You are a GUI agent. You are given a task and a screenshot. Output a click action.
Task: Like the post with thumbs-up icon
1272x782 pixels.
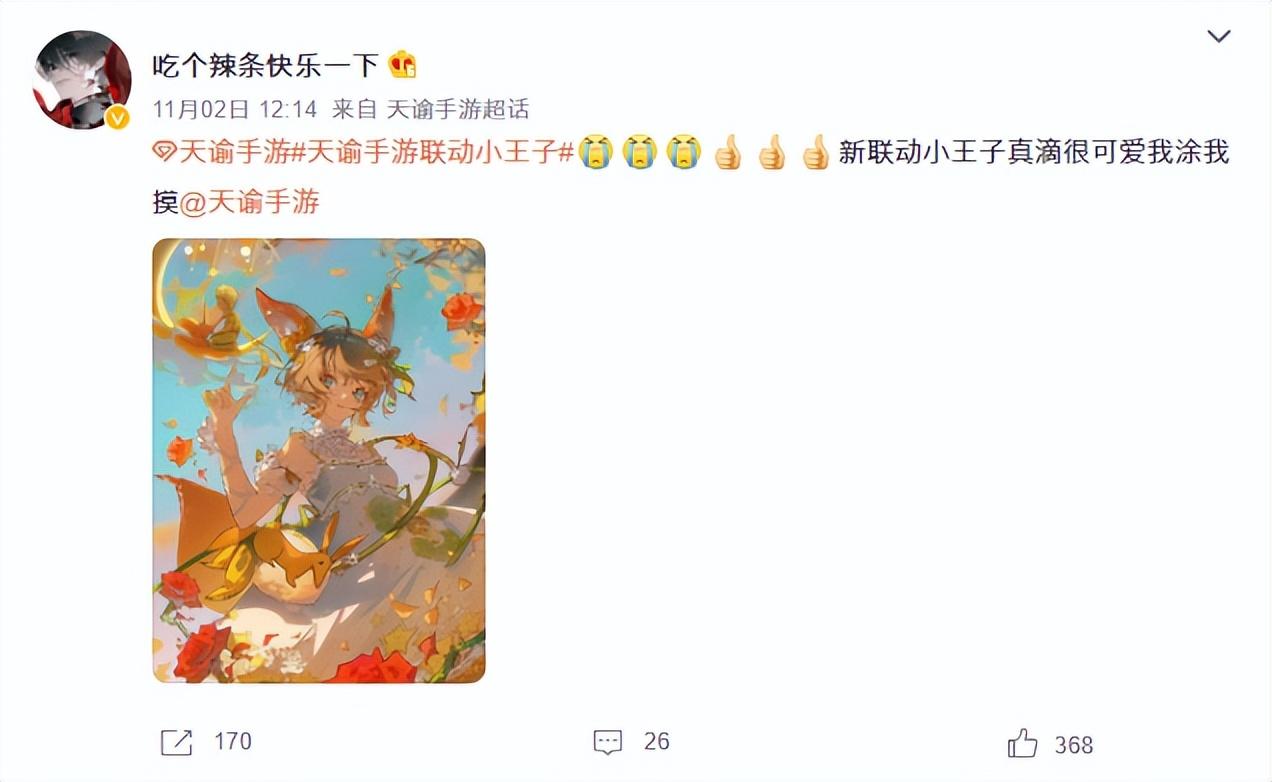tap(1022, 743)
